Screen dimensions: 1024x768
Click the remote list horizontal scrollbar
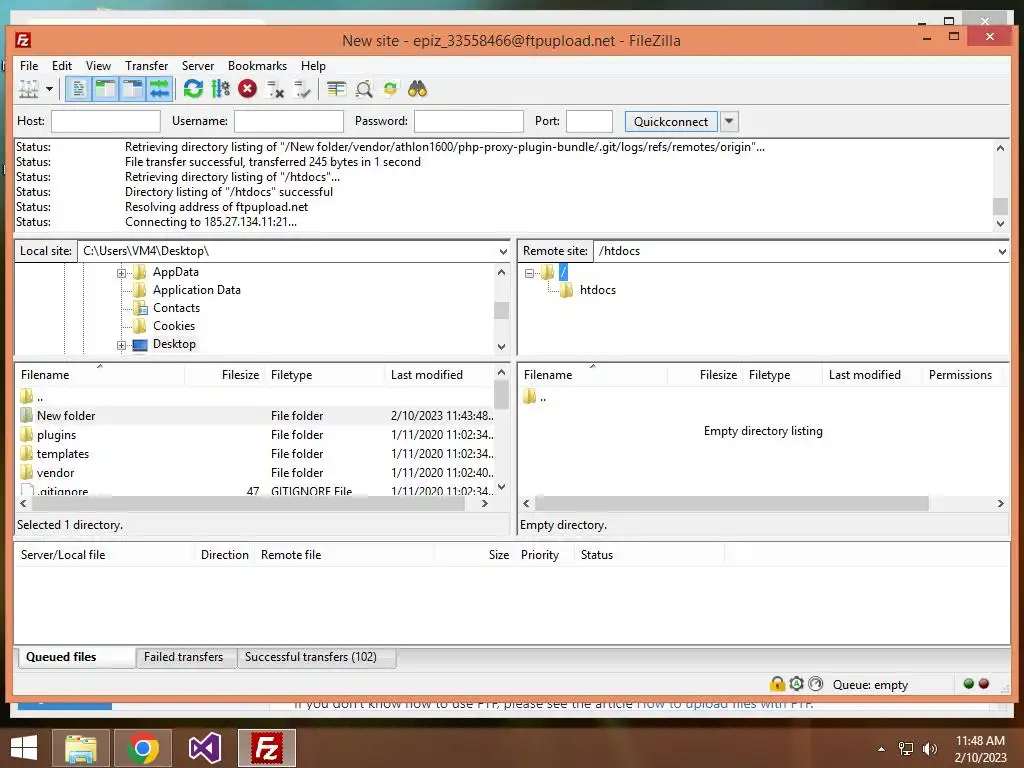pyautogui.click(x=731, y=504)
